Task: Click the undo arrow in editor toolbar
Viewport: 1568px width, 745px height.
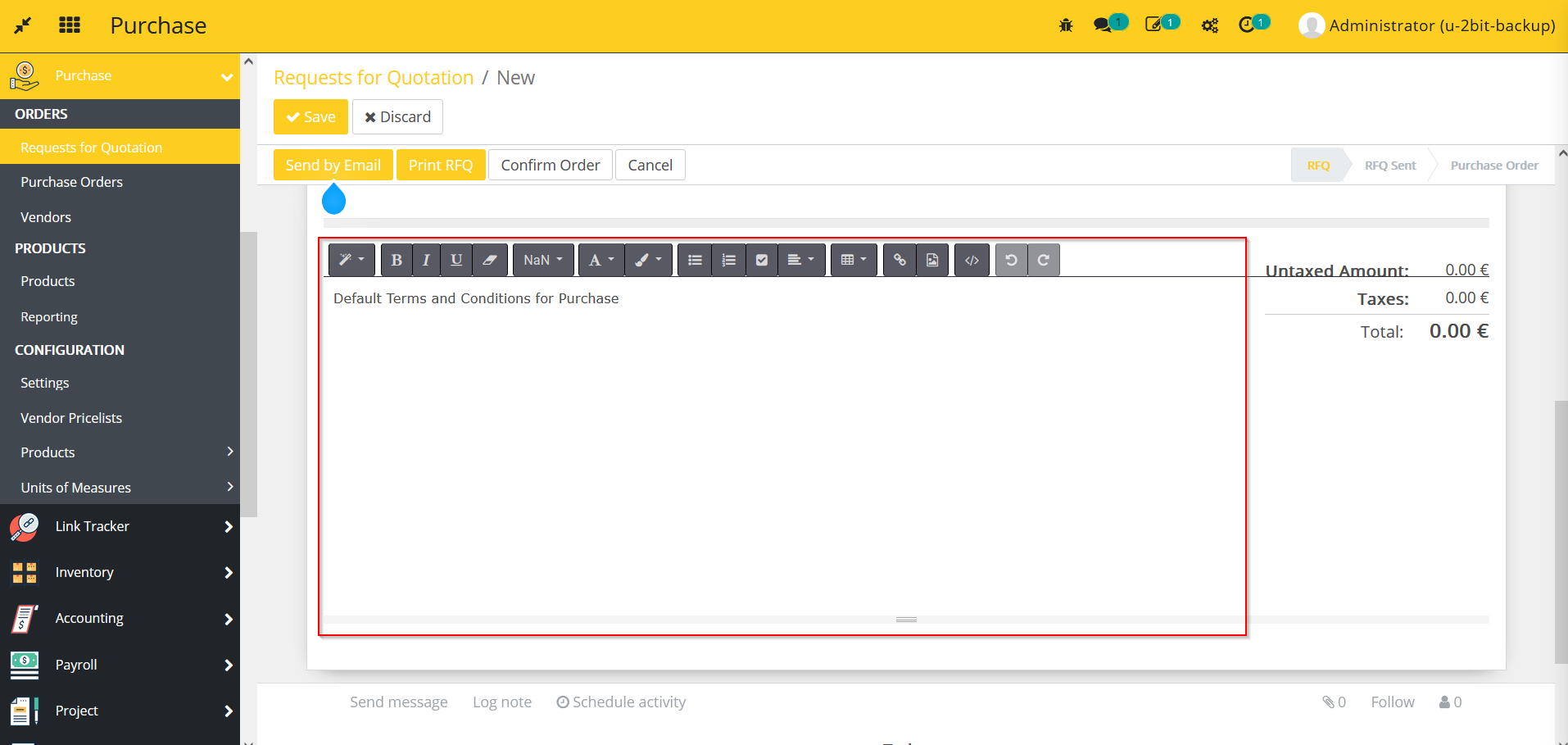Action: click(1011, 260)
